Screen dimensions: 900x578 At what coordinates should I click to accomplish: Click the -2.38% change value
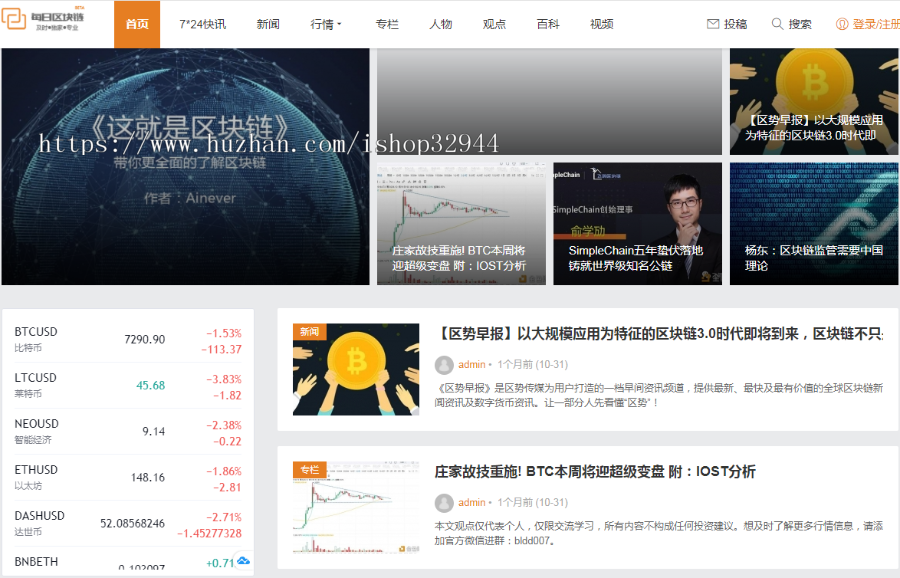pos(224,425)
